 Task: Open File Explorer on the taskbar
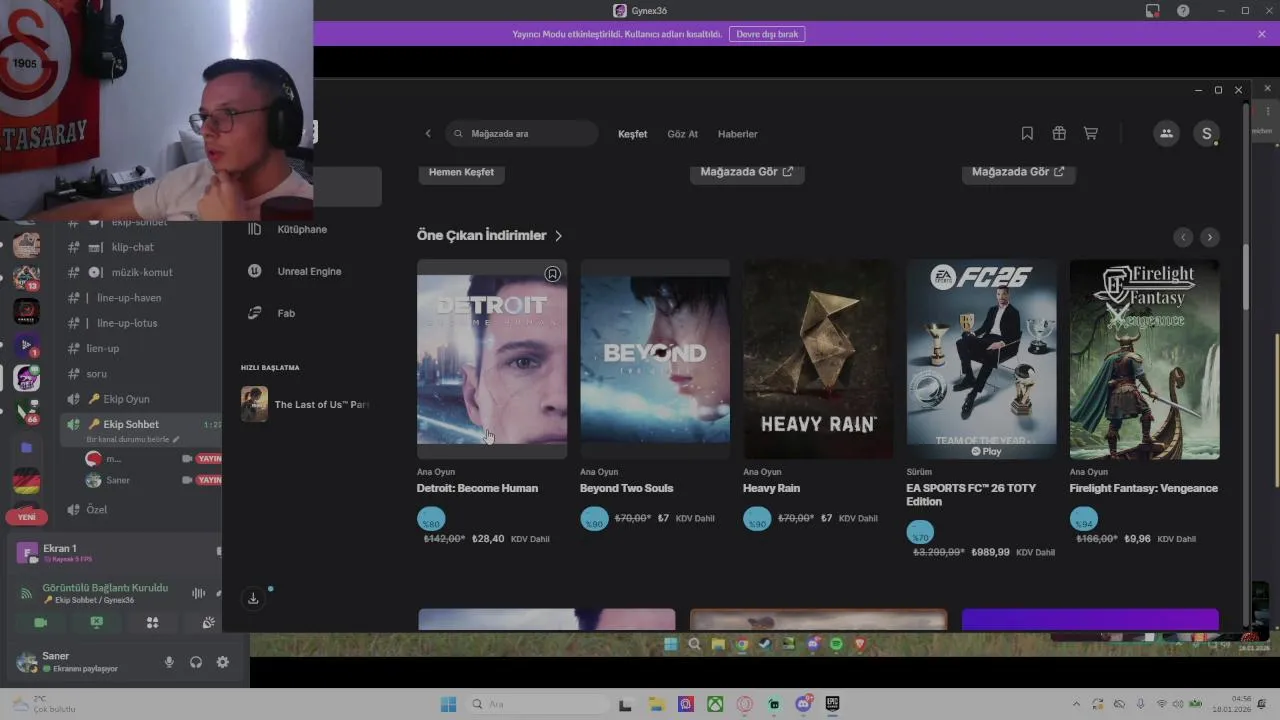(656, 704)
